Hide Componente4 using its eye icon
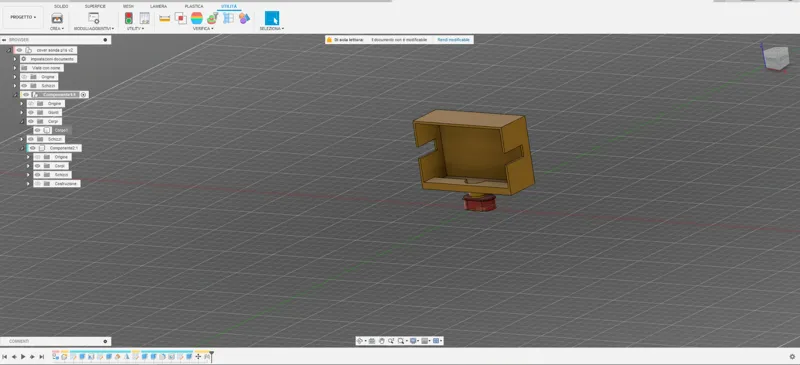Viewport: 800px width, 365px height. (26, 94)
